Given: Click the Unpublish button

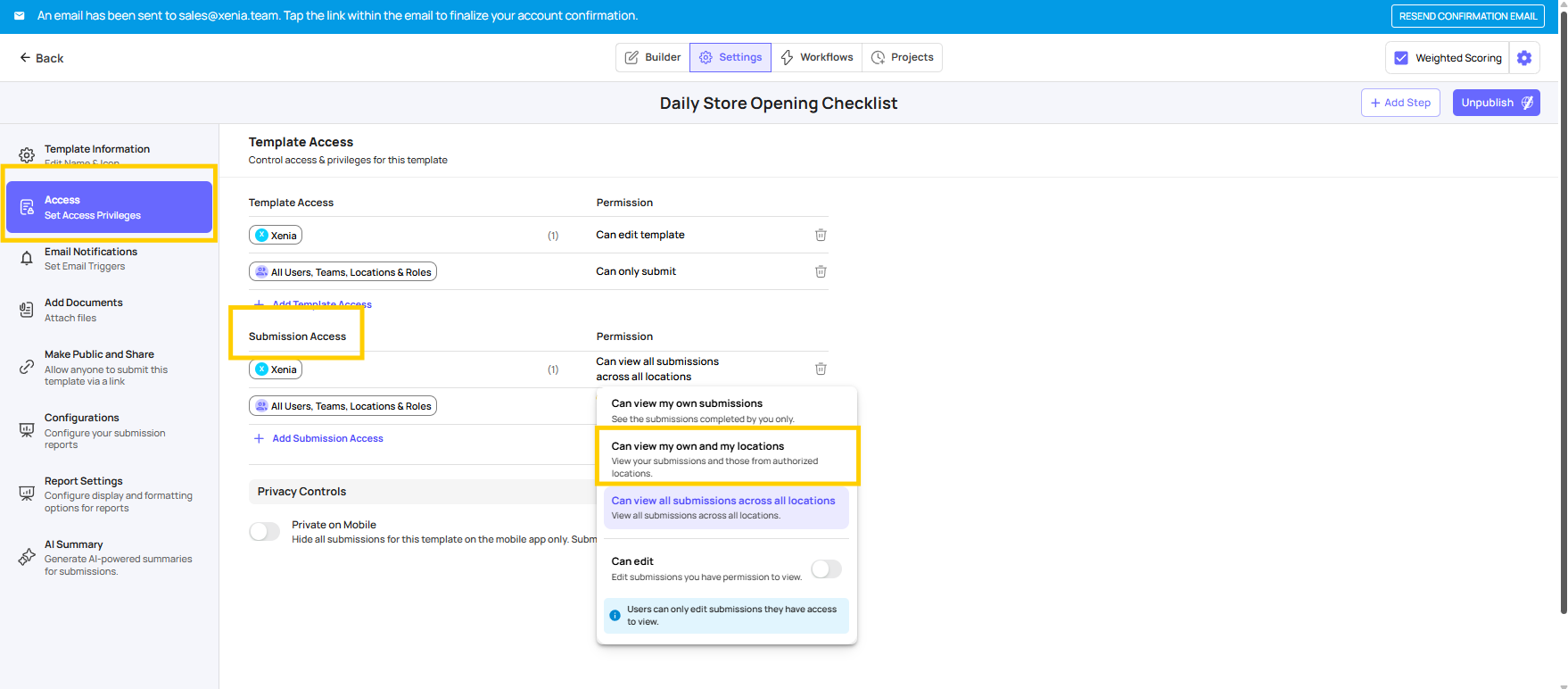Looking at the screenshot, I should 1496,103.
